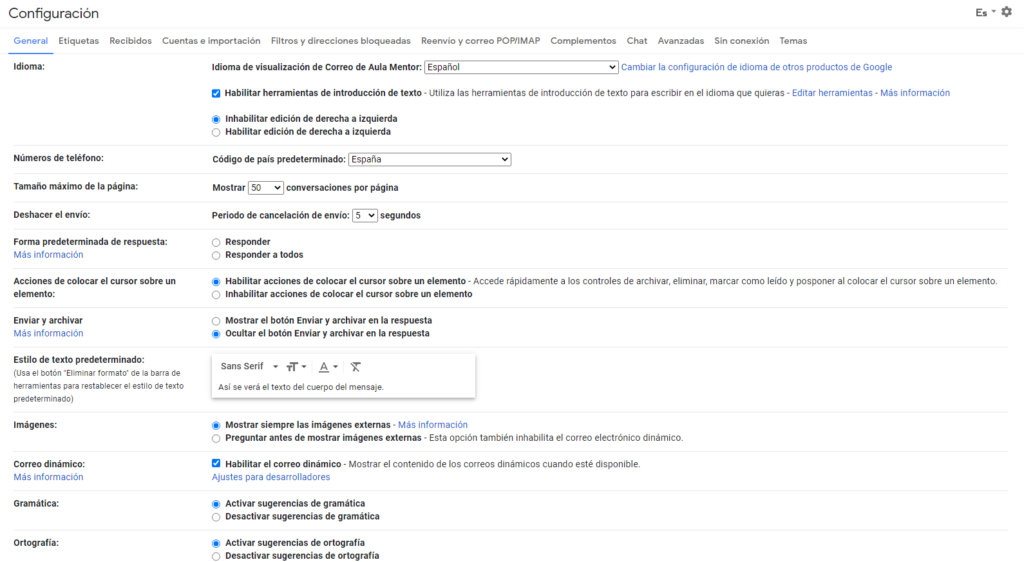Select the Responder radio option
This screenshot has height=562, width=1024.
point(216,243)
